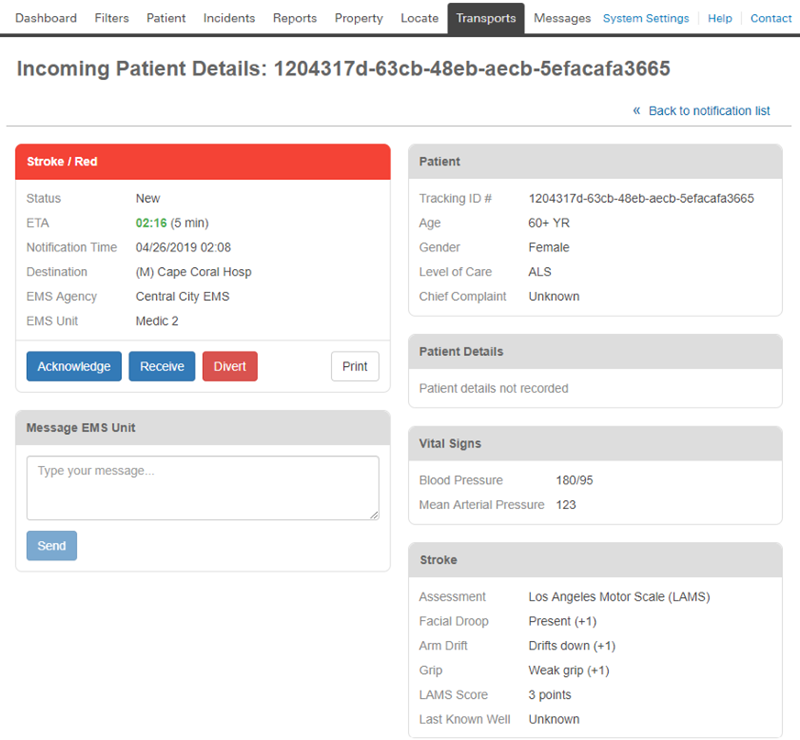
Task: Switch to the Incidents tab
Action: (x=229, y=18)
